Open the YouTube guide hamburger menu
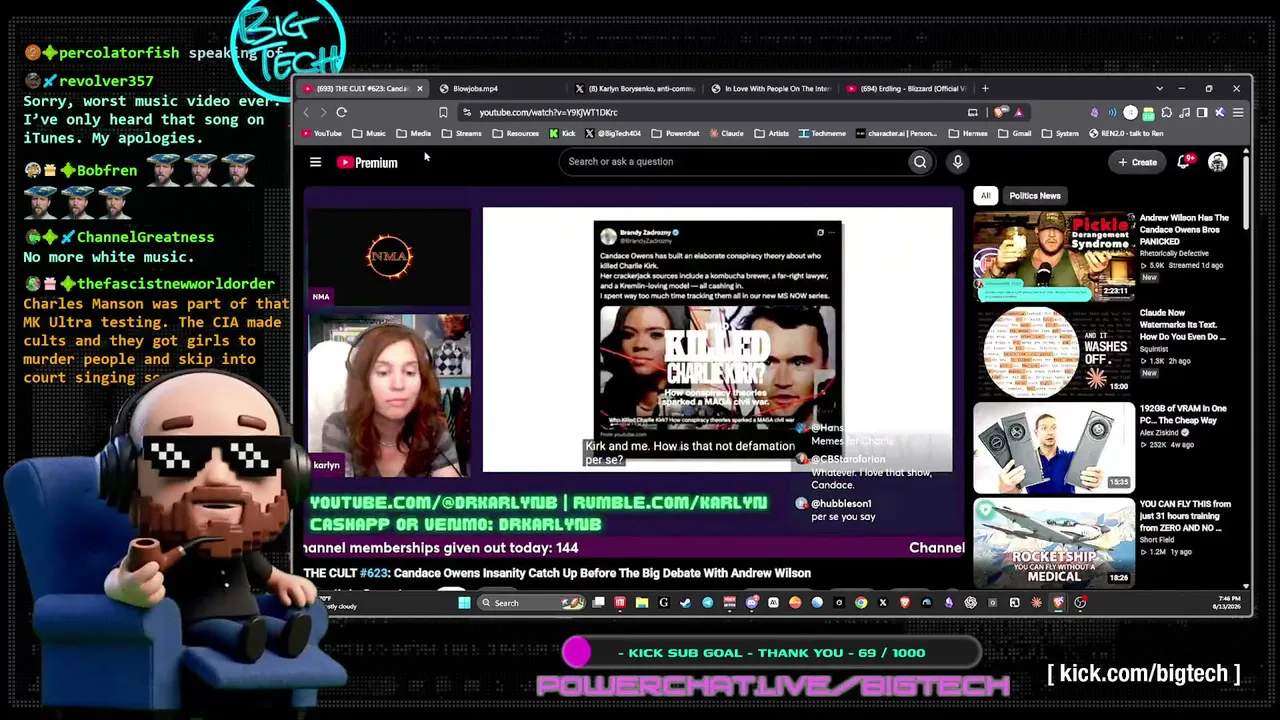1280x720 pixels. [x=315, y=162]
